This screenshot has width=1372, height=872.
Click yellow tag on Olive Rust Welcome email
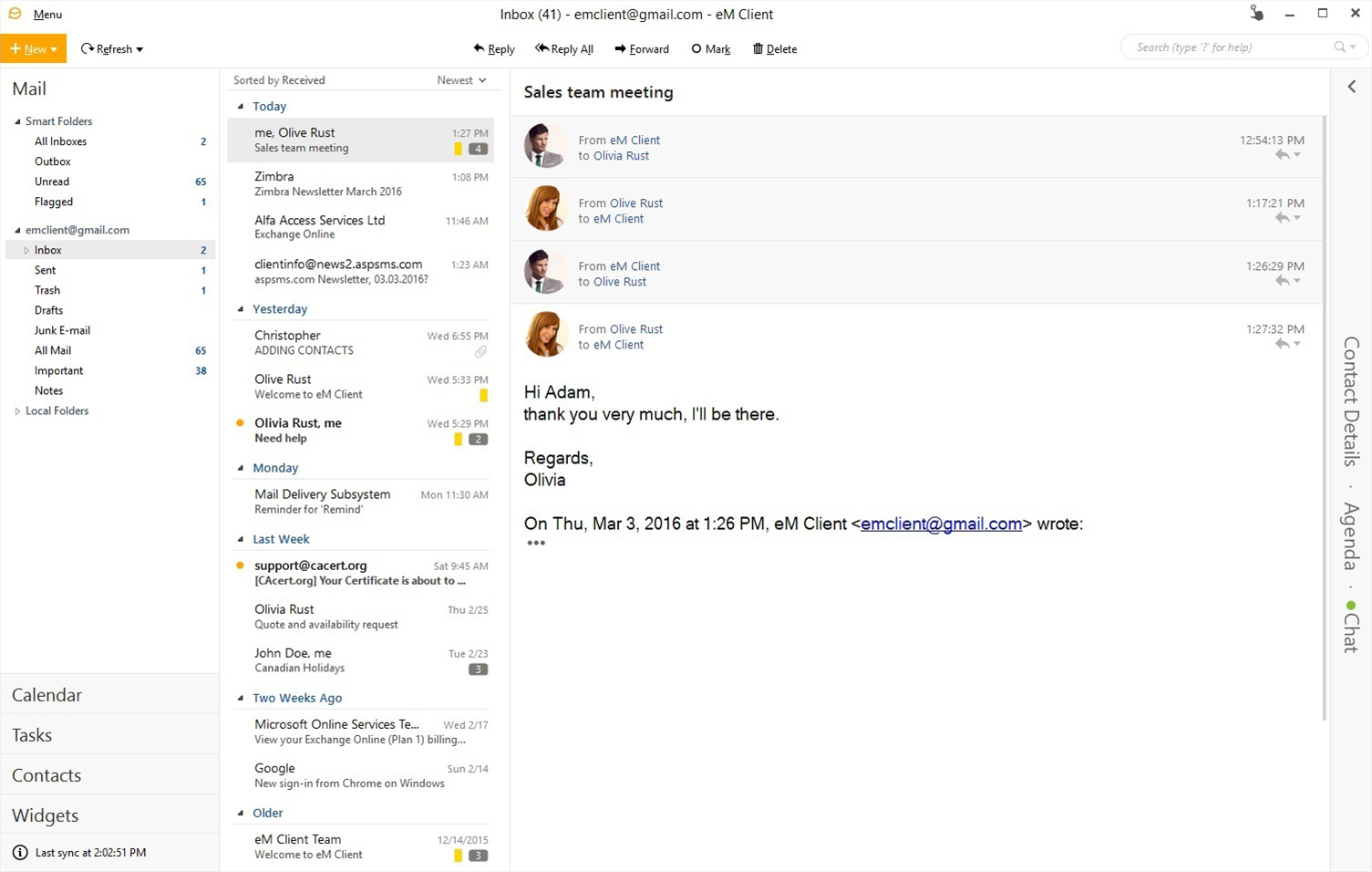coord(483,395)
